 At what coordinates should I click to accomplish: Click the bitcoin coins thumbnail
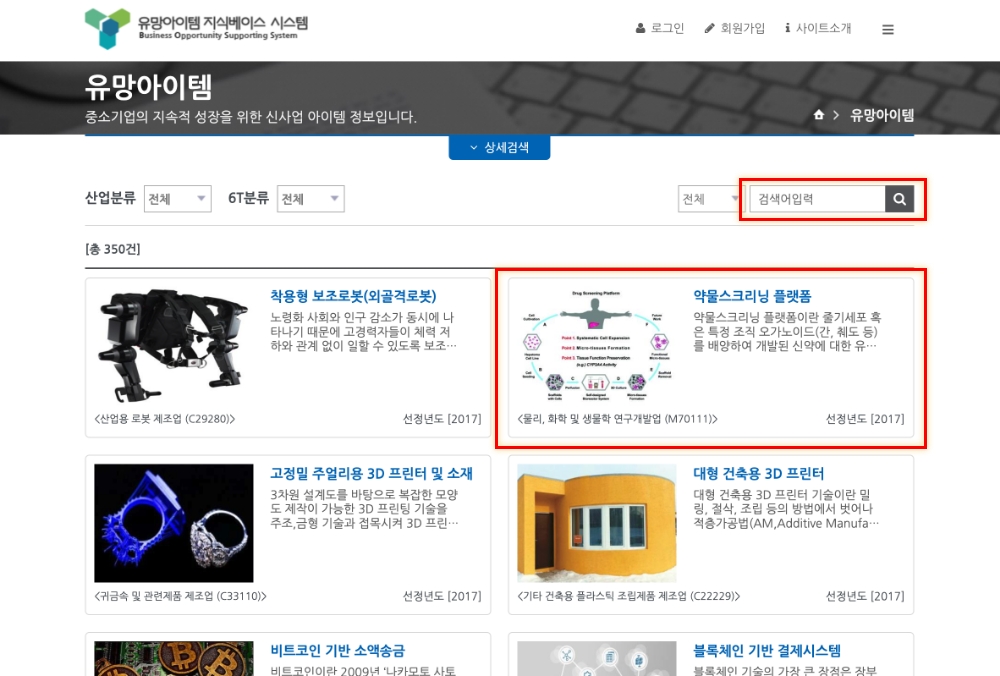tap(173, 659)
